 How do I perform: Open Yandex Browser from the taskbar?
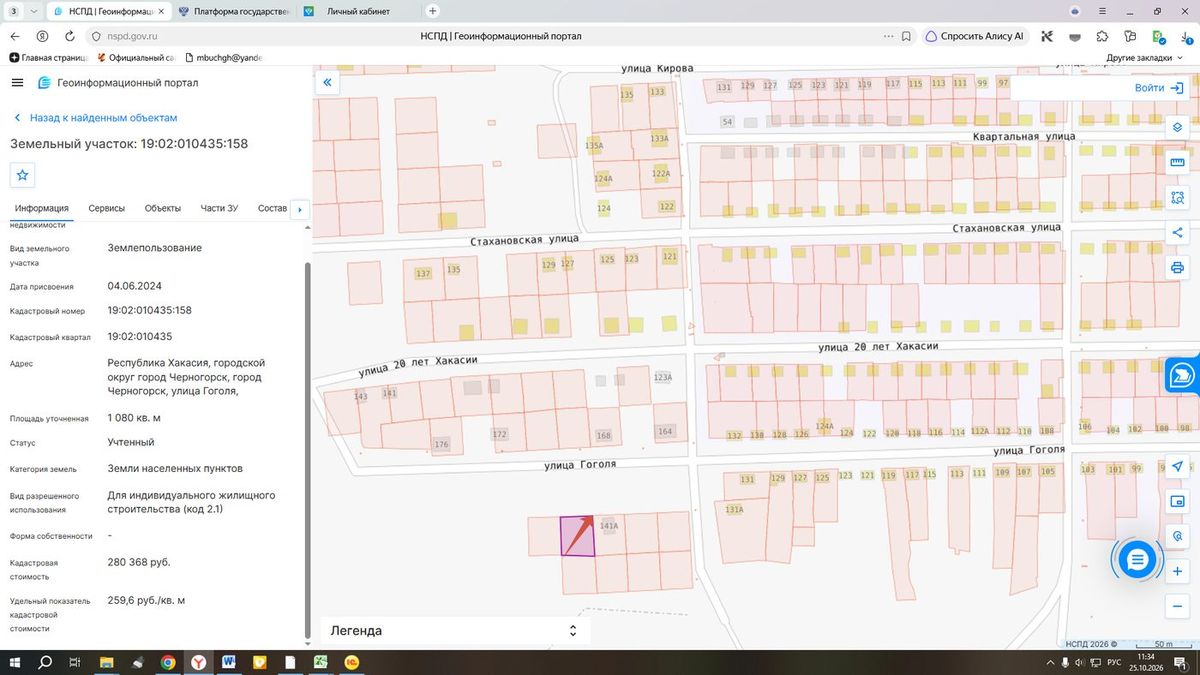pyautogui.click(x=199, y=662)
